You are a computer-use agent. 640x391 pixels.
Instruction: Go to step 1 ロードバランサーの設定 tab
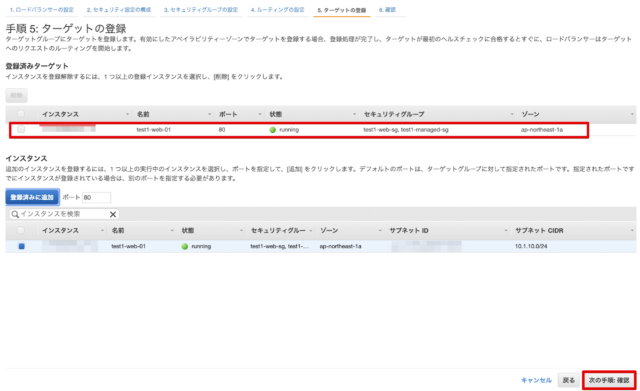42,10
